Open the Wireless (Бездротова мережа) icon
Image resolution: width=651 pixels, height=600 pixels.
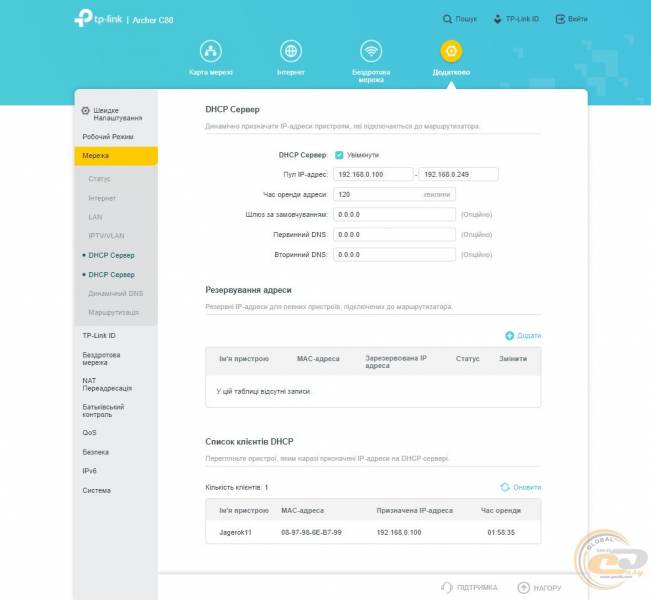coord(371,51)
